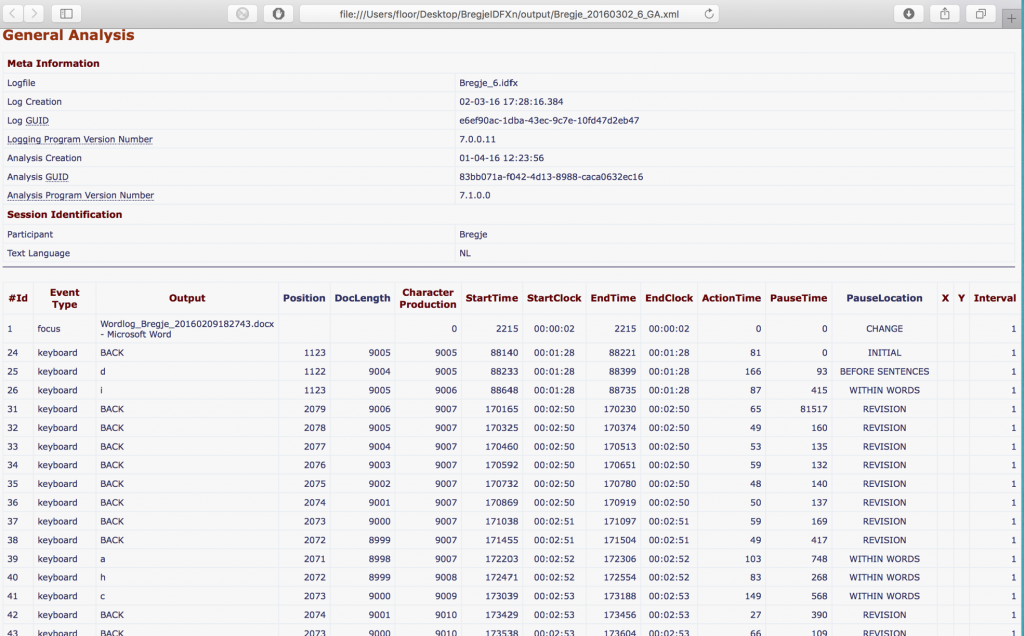Image resolution: width=1024 pixels, height=636 pixels.
Task: Click the Analysis Program Version Number label
Action: point(80,196)
